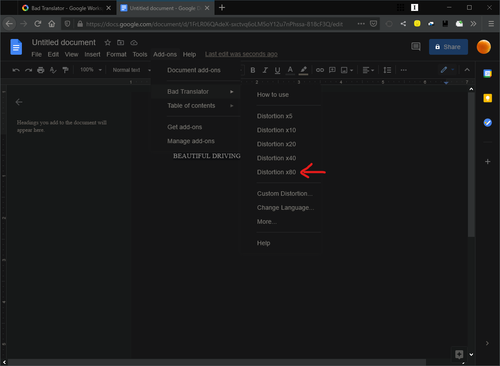Click the Add-ons menu
This screenshot has width=500, height=366.
[165, 54]
